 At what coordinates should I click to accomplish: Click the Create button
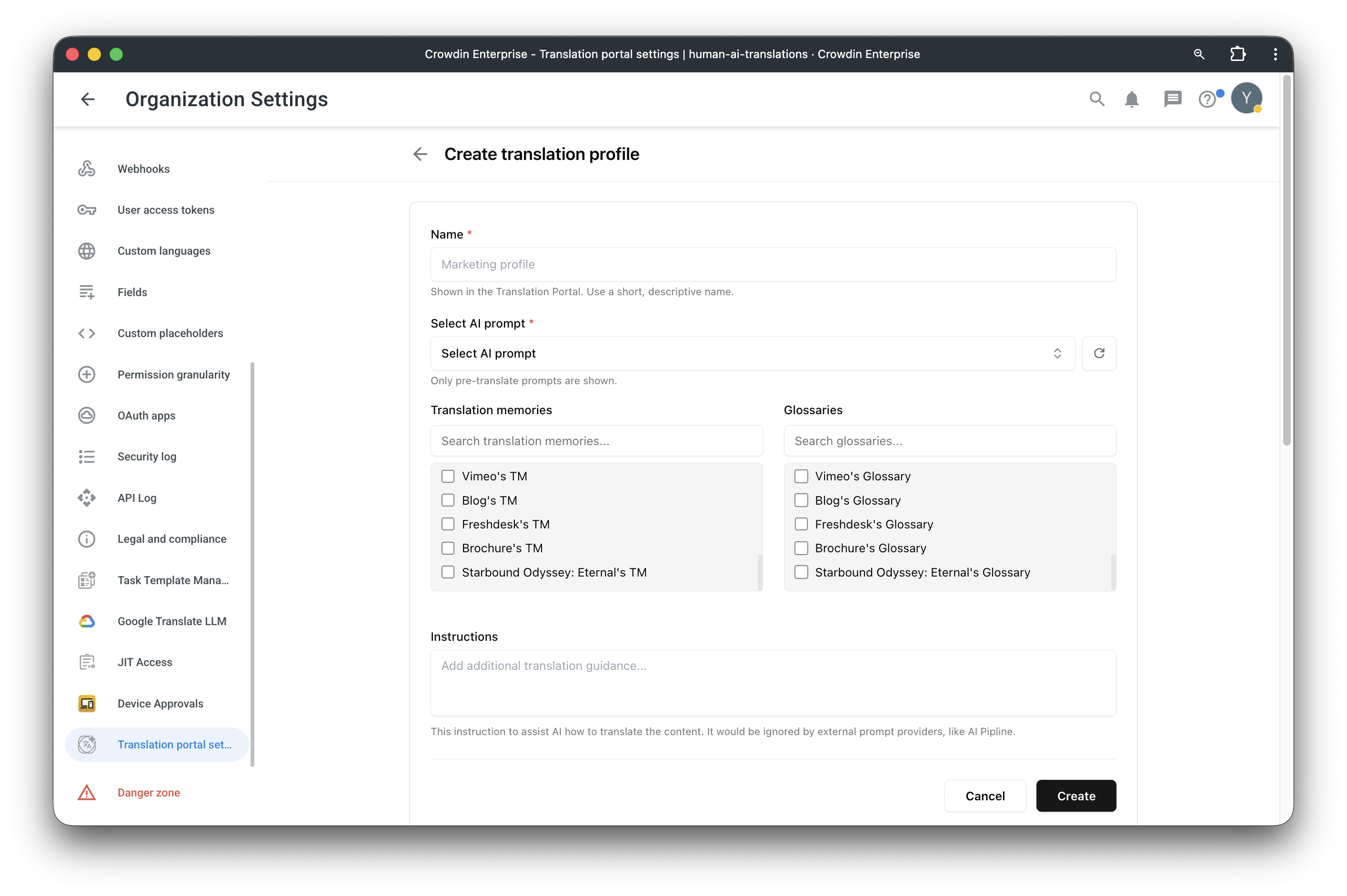1076,796
